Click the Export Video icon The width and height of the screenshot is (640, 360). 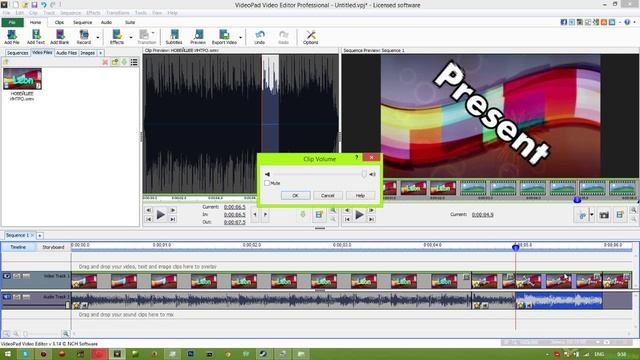[x=224, y=37]
